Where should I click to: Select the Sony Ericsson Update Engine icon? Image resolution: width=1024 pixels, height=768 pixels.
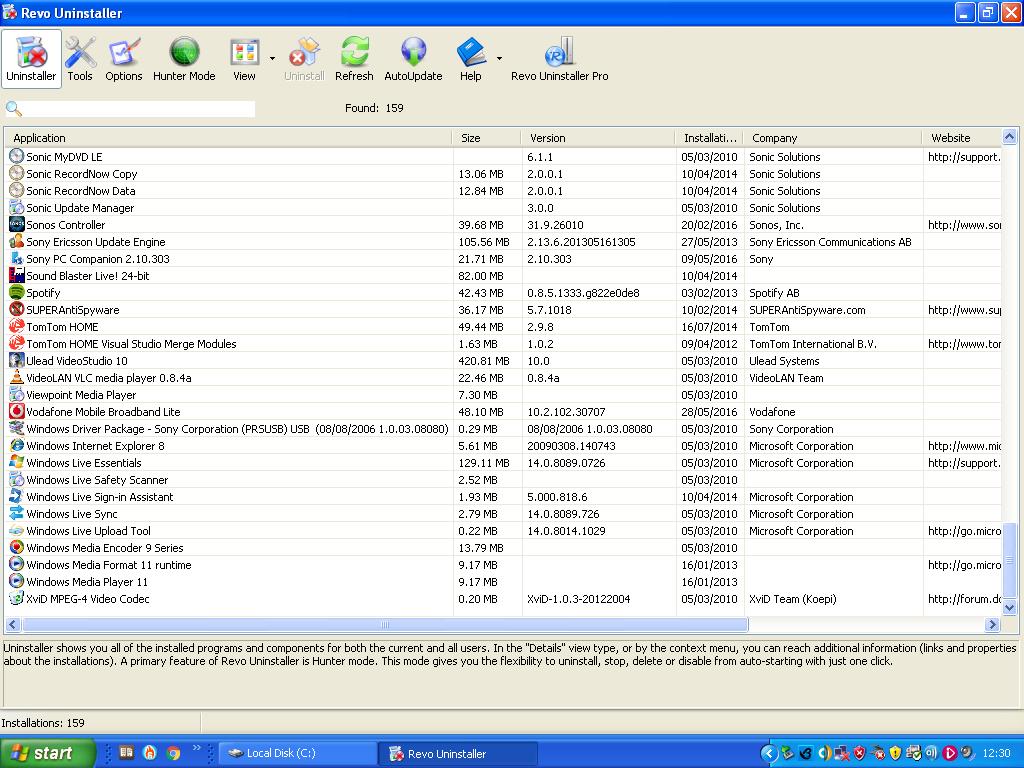16,241
